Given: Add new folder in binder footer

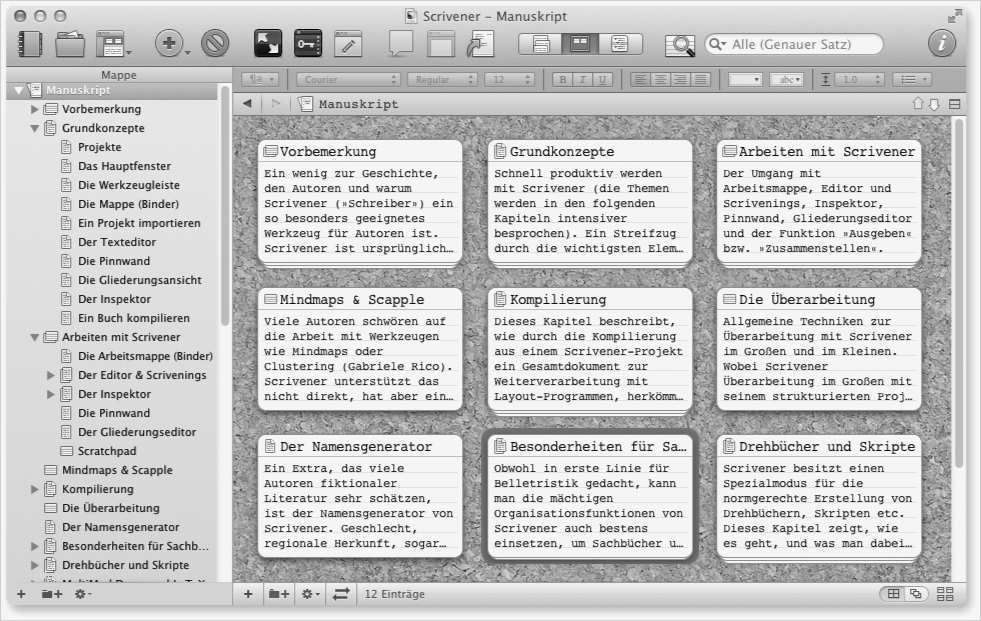Looking at the screenshot, I should pos(52,594).
